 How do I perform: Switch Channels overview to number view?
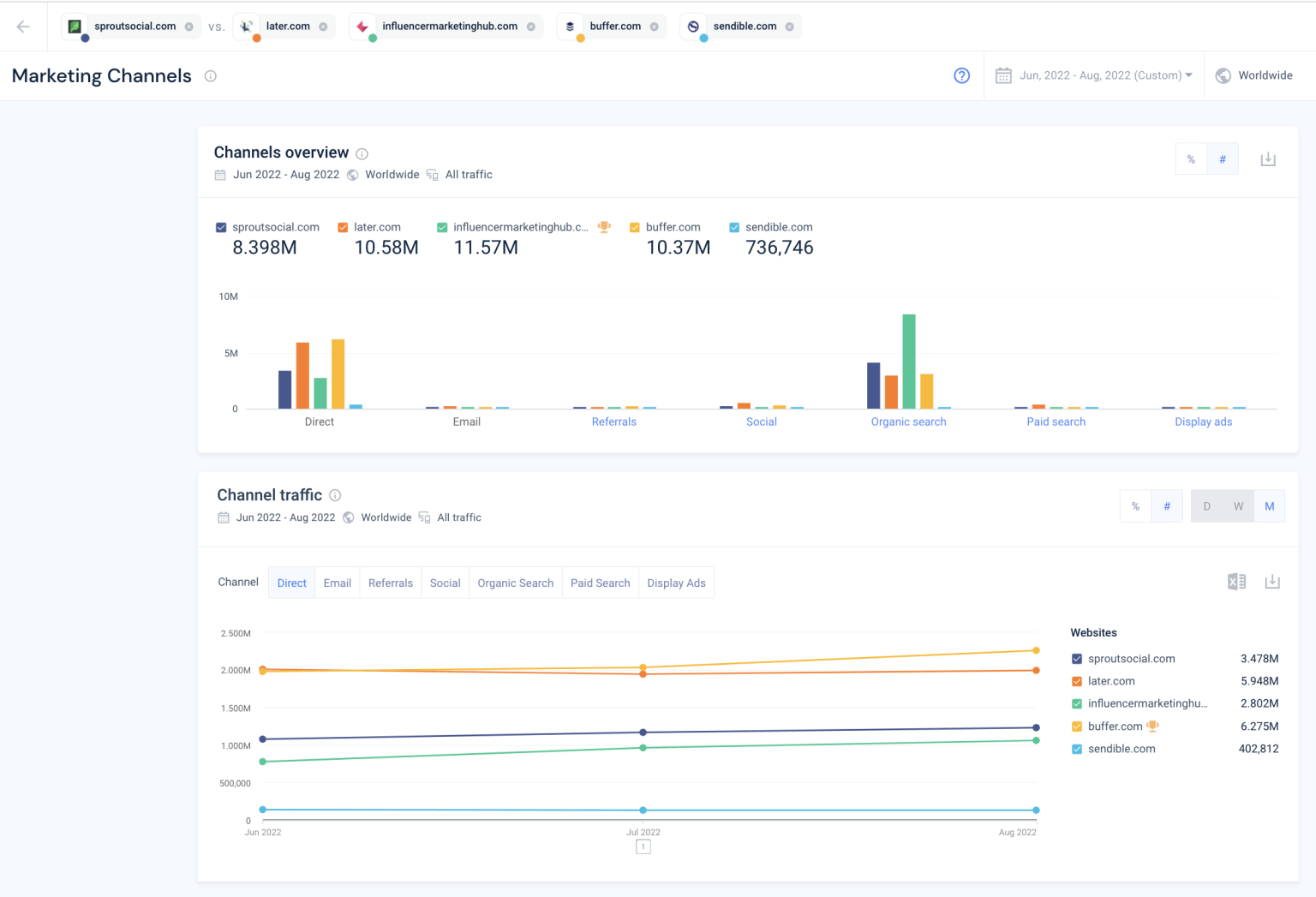(1223, 159)
